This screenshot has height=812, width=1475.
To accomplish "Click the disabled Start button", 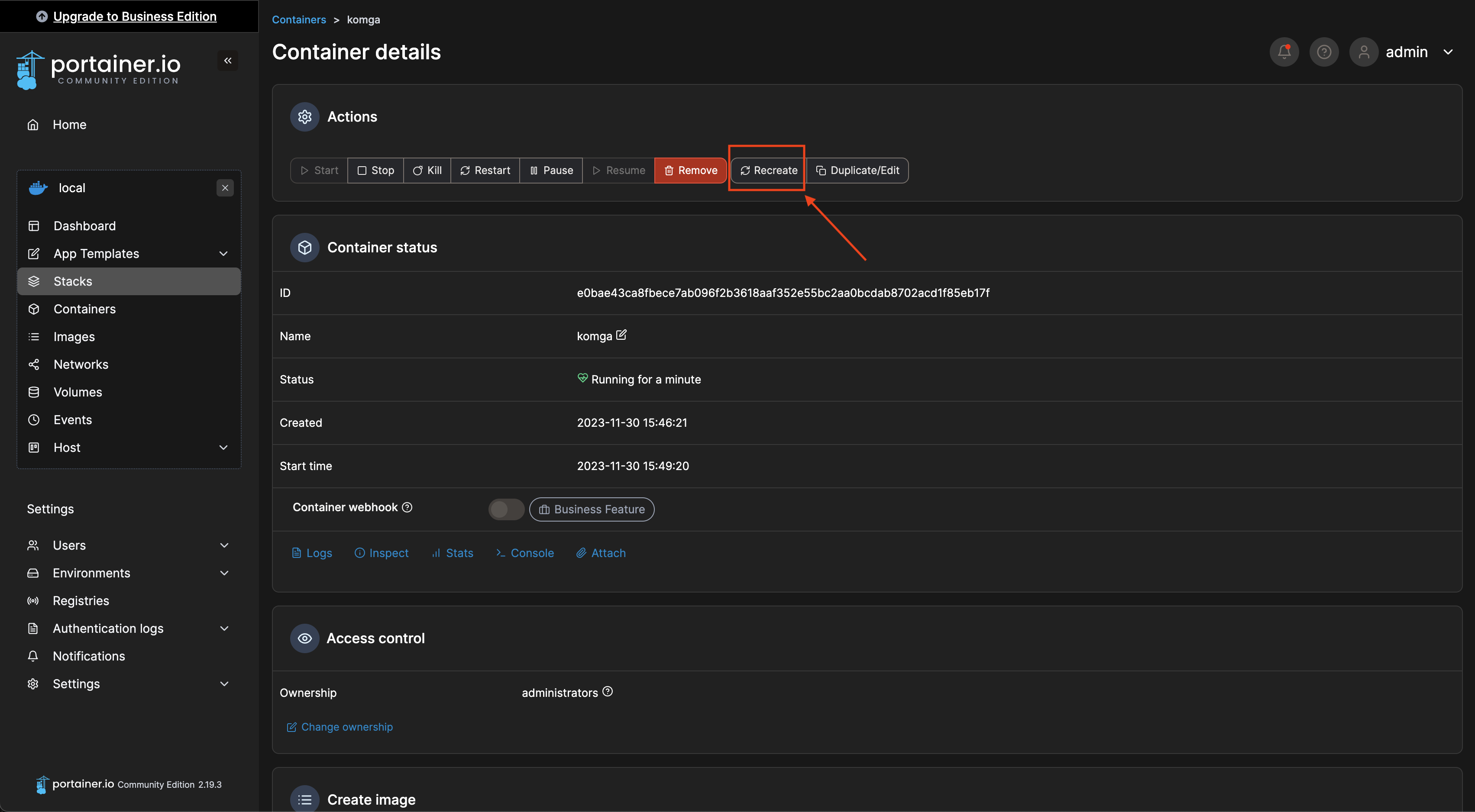I will click(x=319, y=171).
